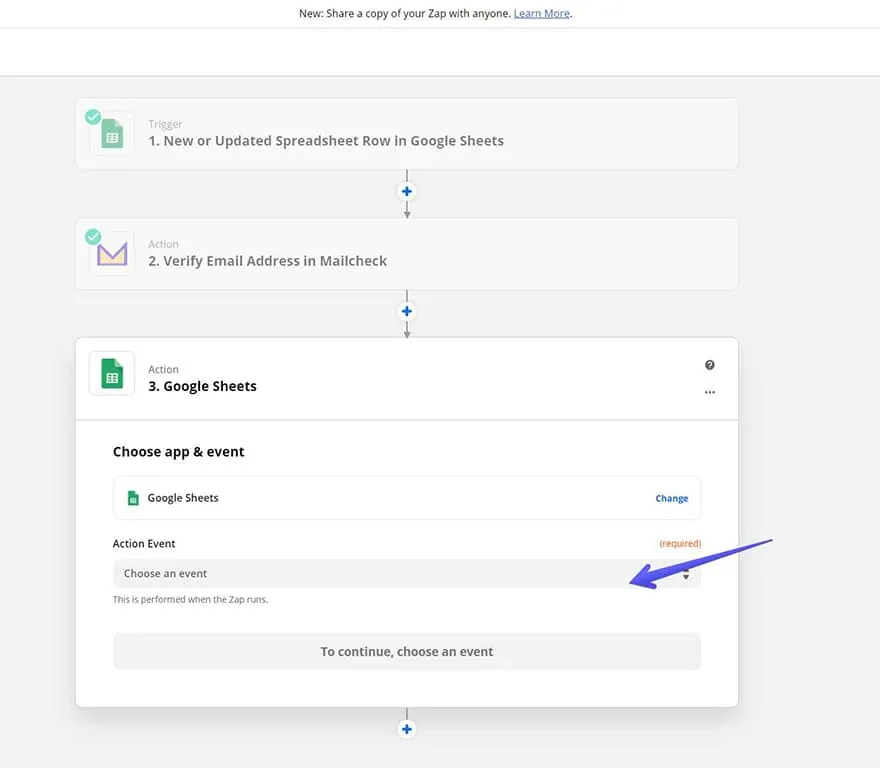The height and width of the screenshot is (768, 880).
Task: Open the Choose an event dropdown
Action: coord(400,574)
